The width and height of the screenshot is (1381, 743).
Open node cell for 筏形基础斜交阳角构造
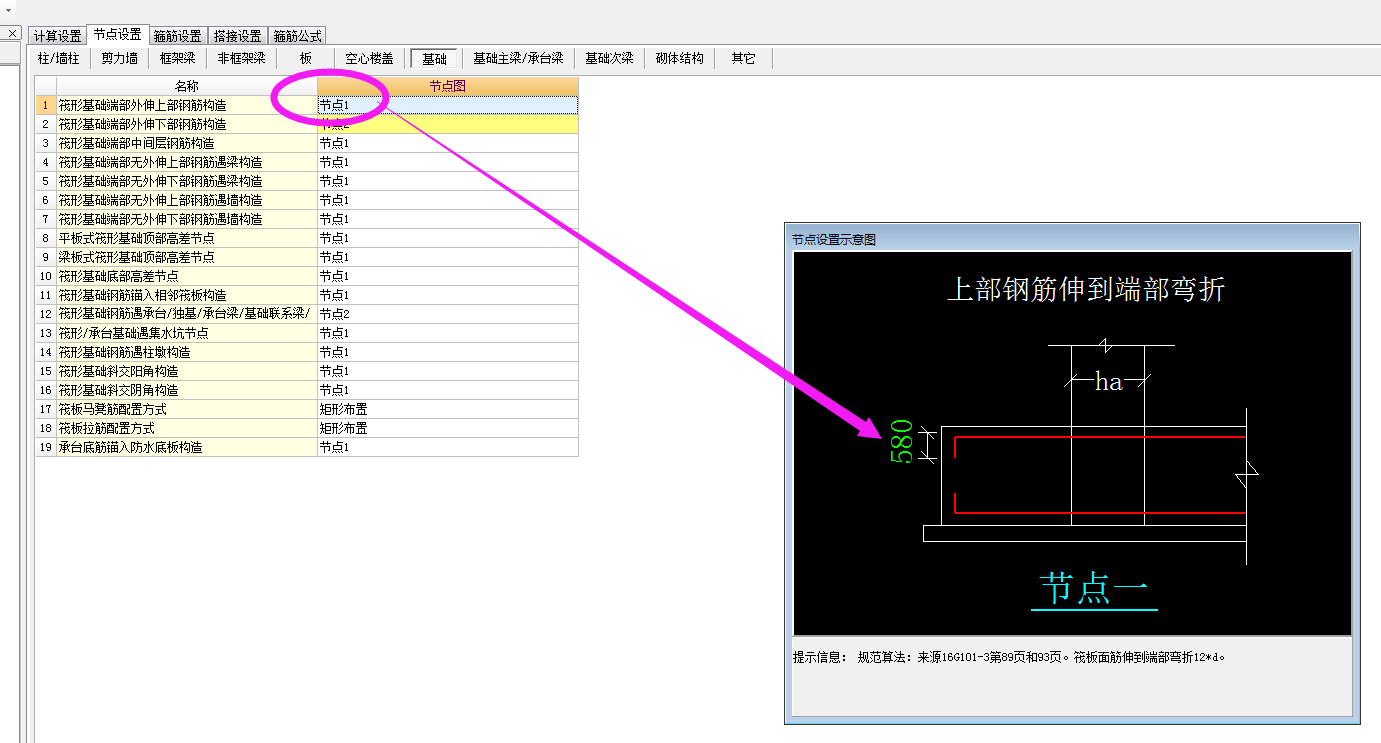point(448,371)
